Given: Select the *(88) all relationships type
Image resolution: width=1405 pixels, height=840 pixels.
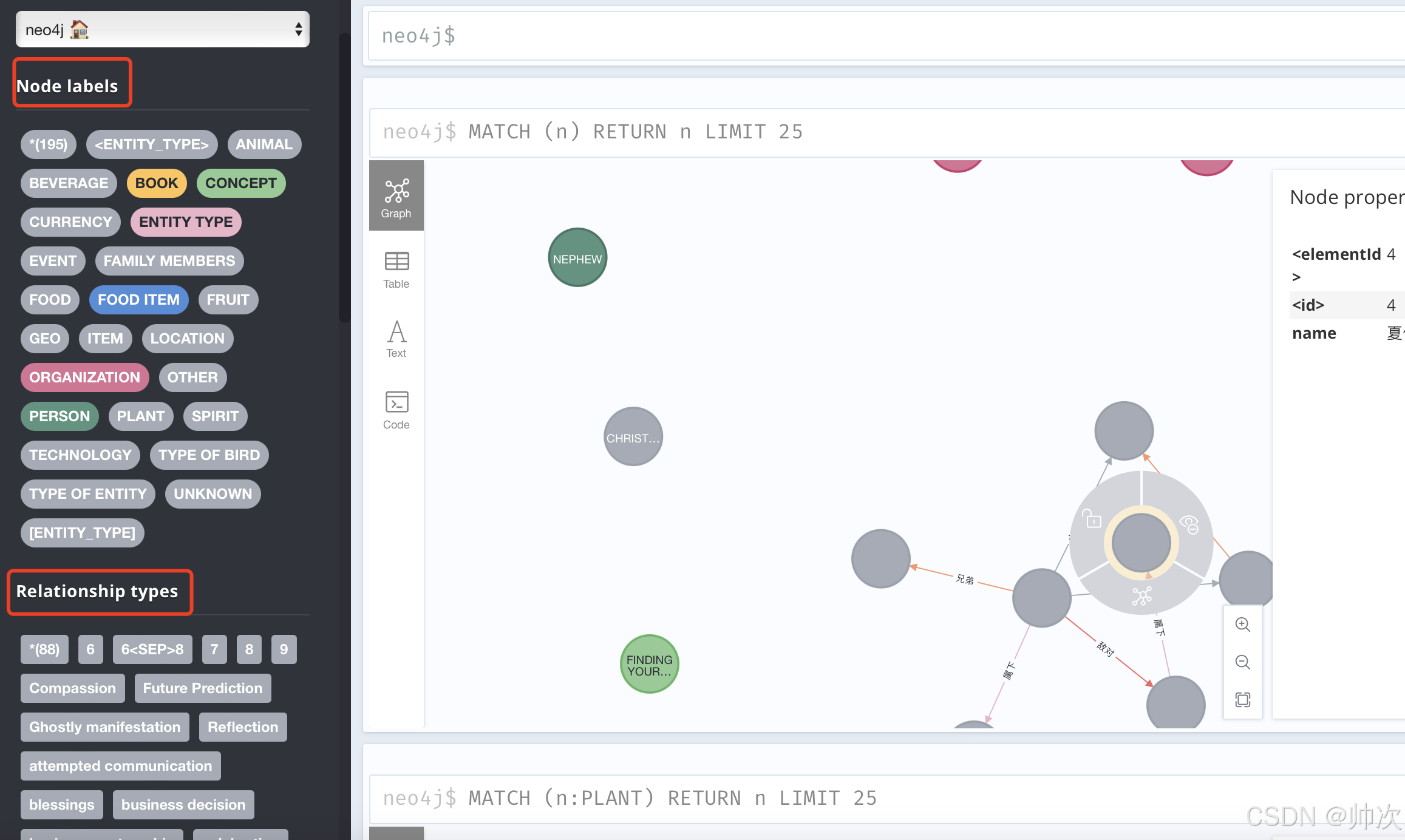Looking at the screenshot, I should pos(44,649).
